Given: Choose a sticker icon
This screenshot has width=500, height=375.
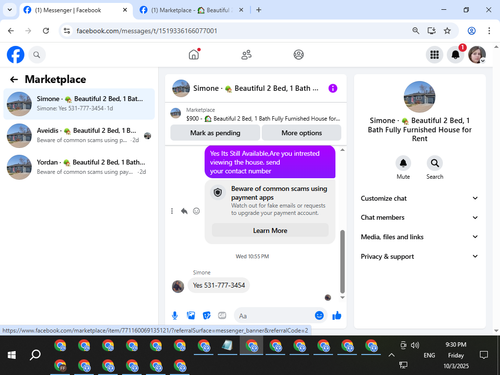Looking at the screenshot, I should click(x=207, y=315).
